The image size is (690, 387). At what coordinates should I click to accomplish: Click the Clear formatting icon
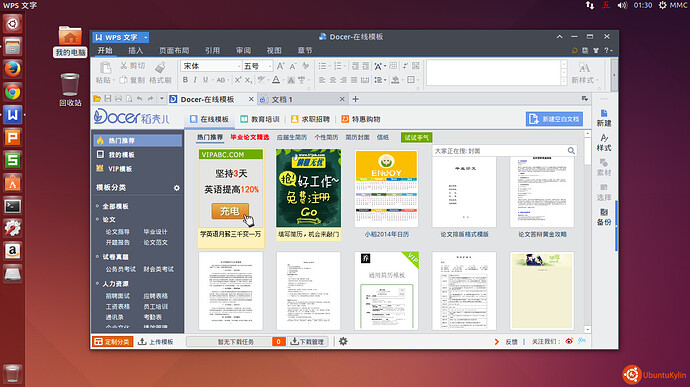coord(305,66)
